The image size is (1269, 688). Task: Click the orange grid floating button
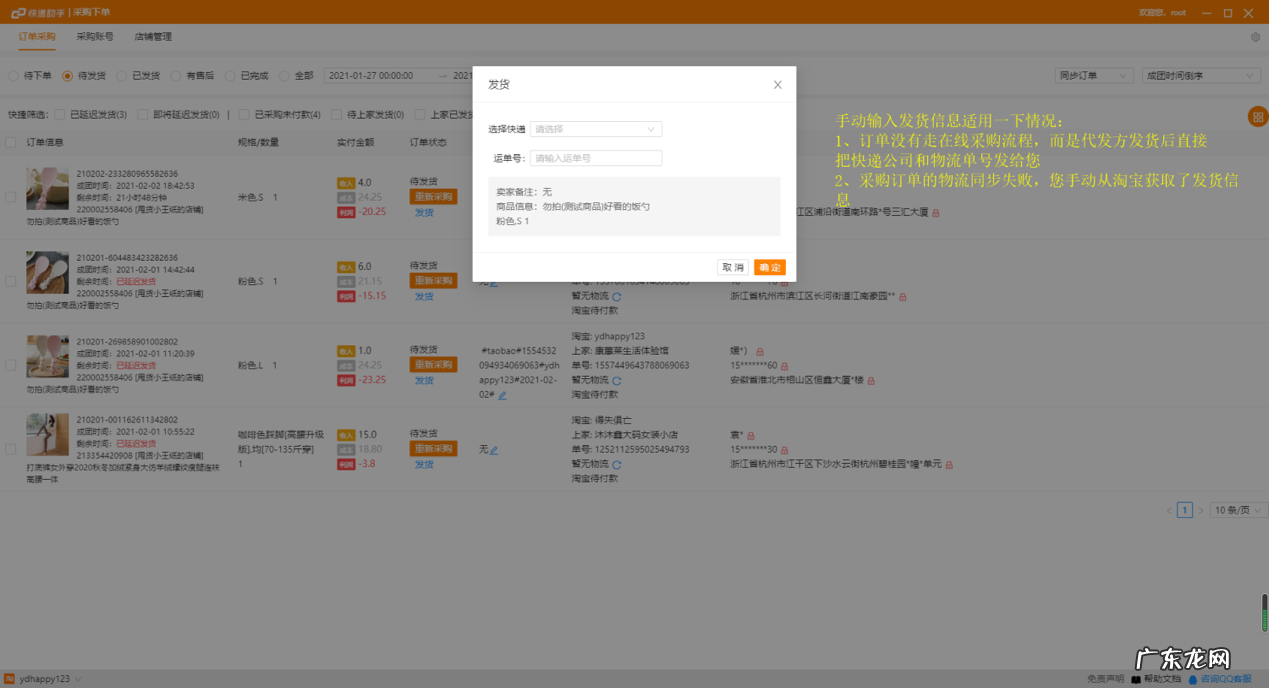click(1258, 117)
